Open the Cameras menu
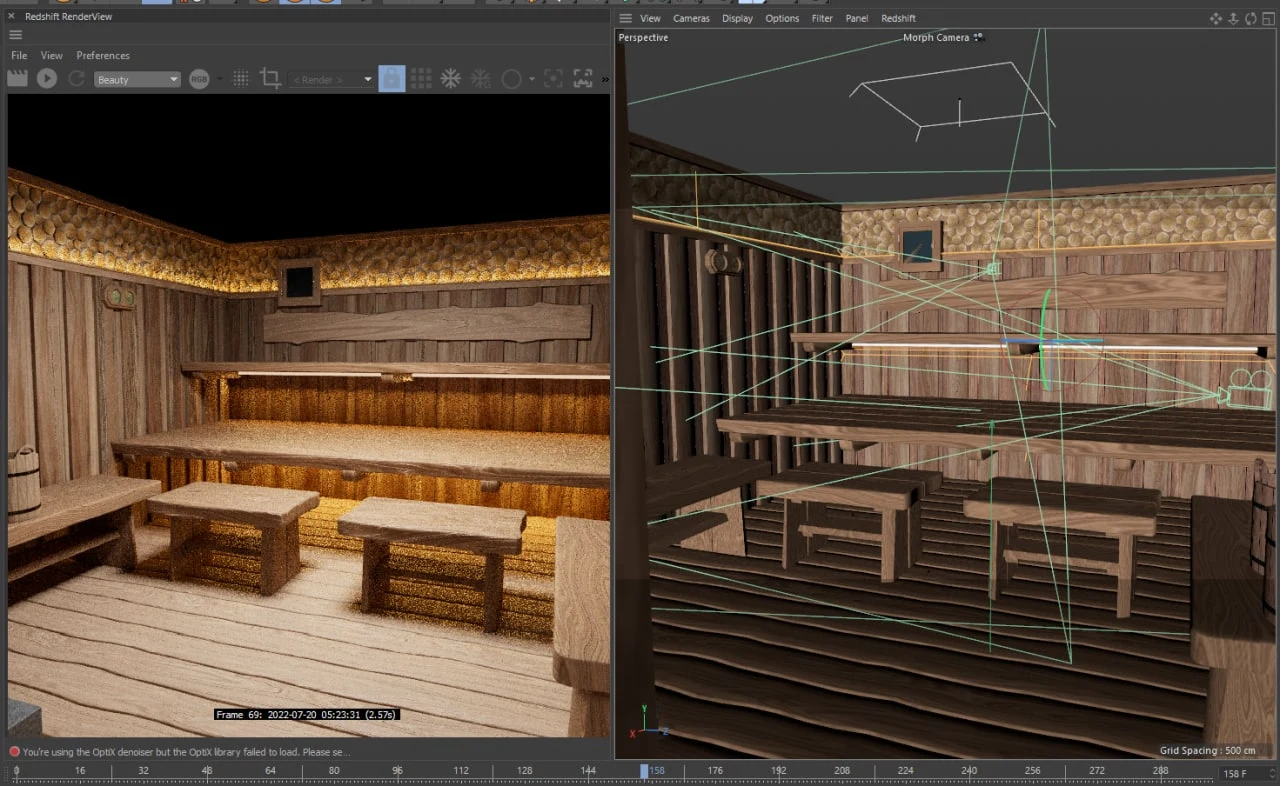The height and width of the screenshot is (786, 1280). tap(691, 18)
